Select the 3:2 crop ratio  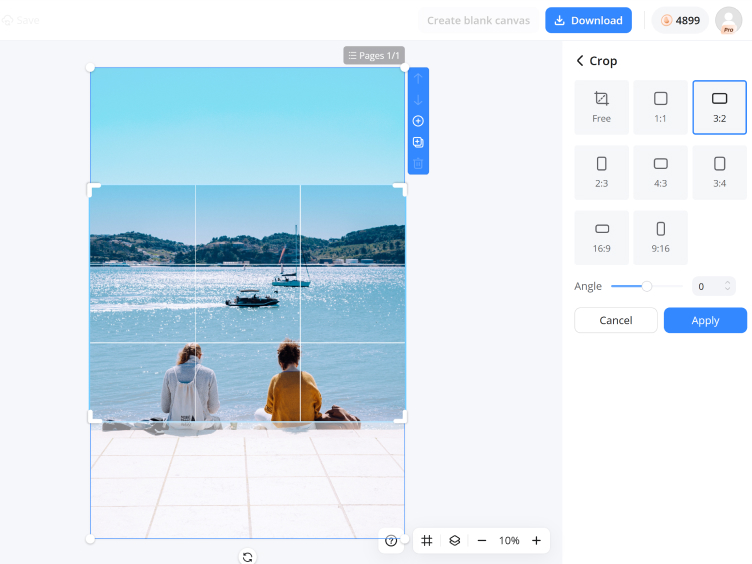pyautogui.click(x=719, y=107)
